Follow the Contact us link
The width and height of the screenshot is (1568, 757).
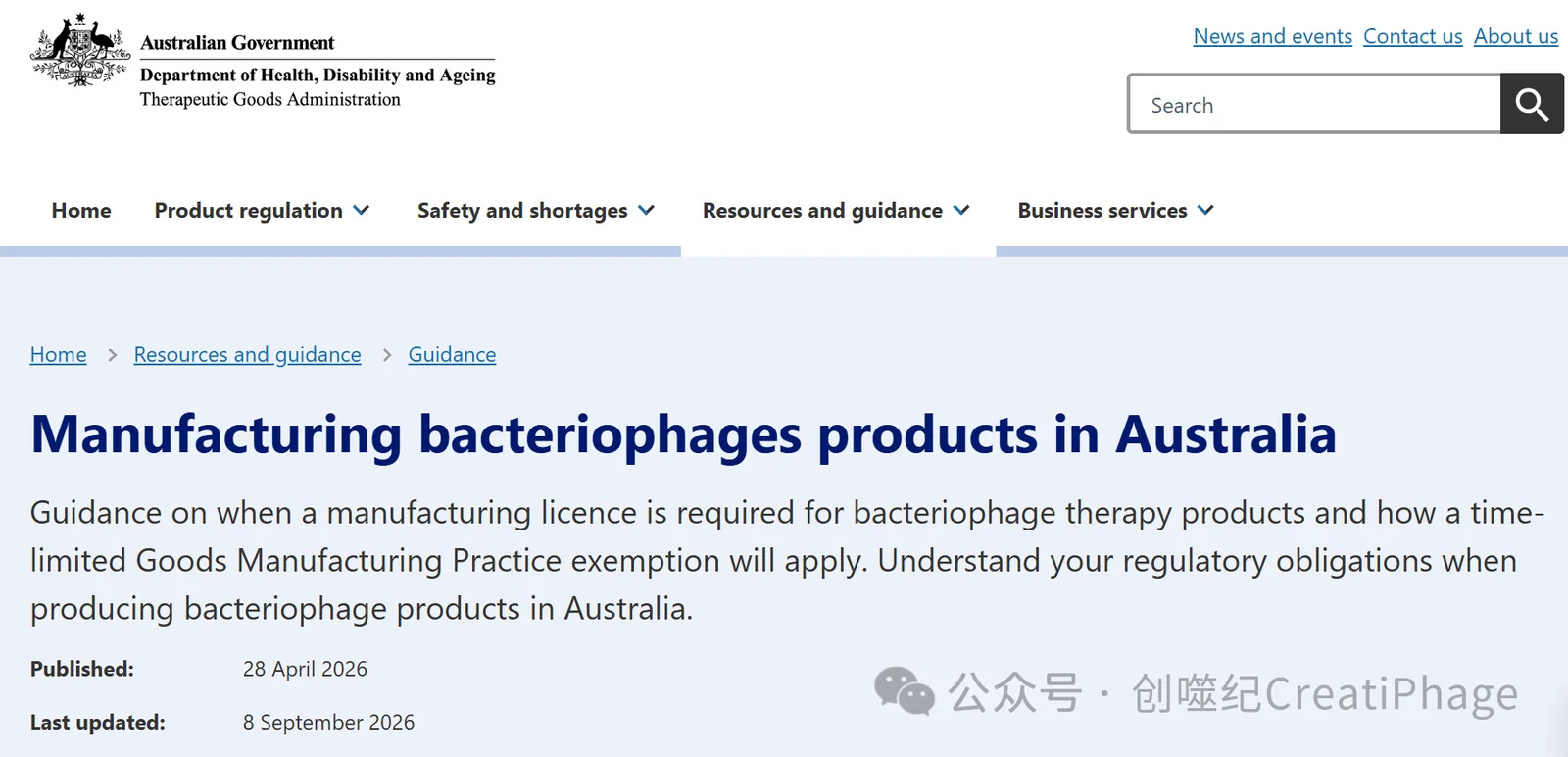(x=1412, y=36)
